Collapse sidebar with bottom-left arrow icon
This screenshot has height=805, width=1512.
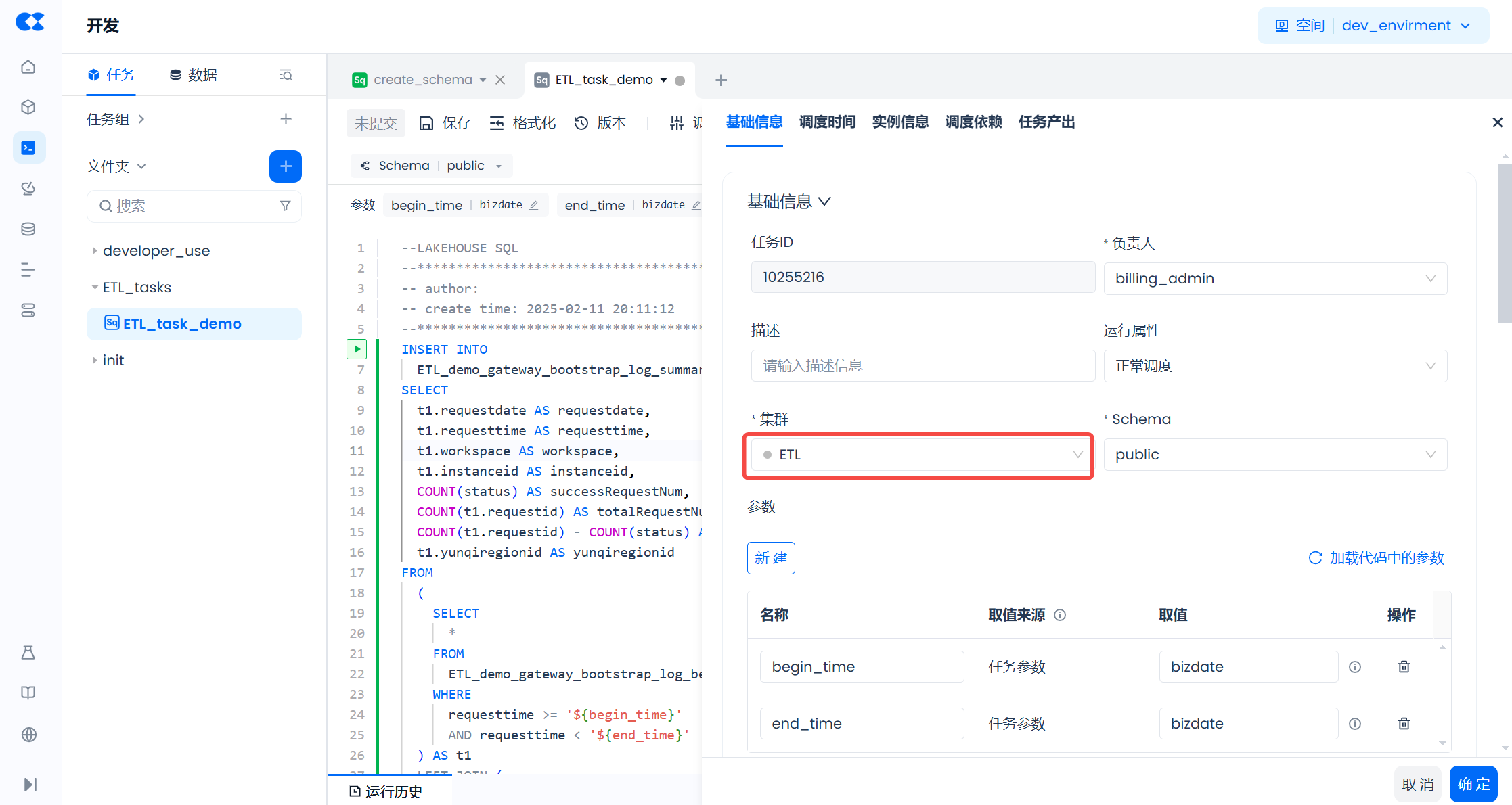[x=30, y=785]
